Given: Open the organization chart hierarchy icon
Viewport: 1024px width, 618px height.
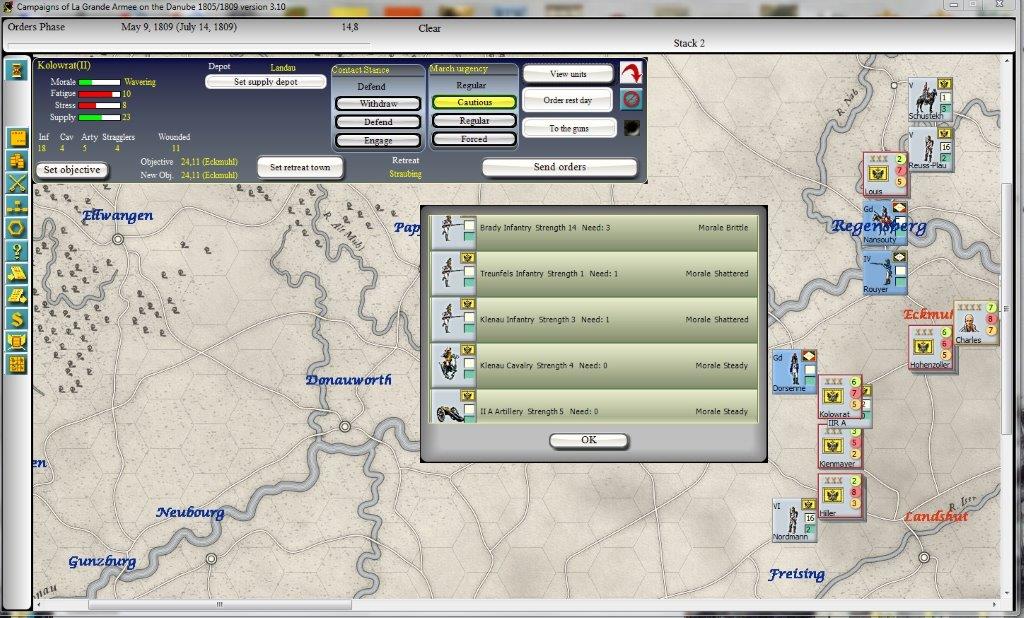Looking at the screenshot, I should (x=17, y=206).
